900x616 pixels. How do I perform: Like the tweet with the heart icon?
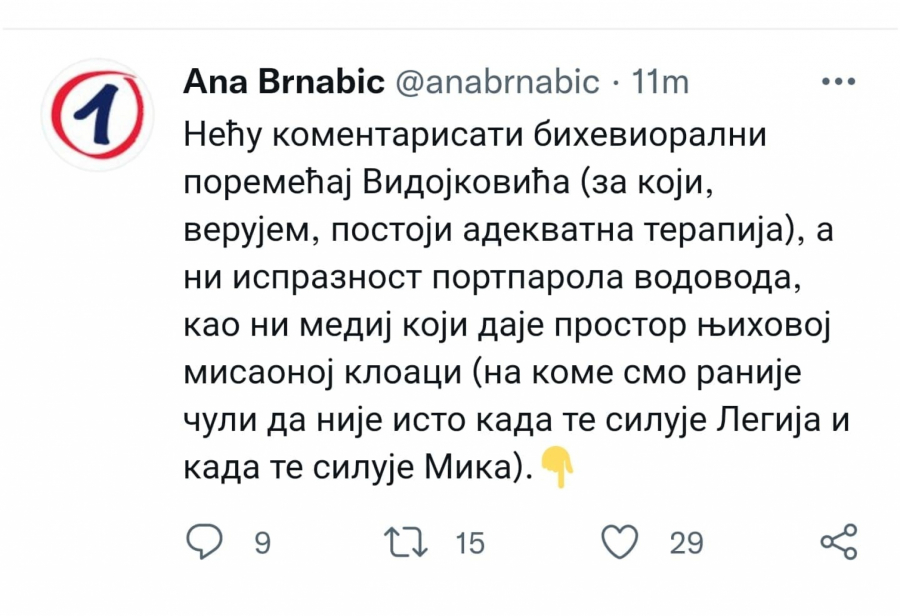click(x=620, y=542)
